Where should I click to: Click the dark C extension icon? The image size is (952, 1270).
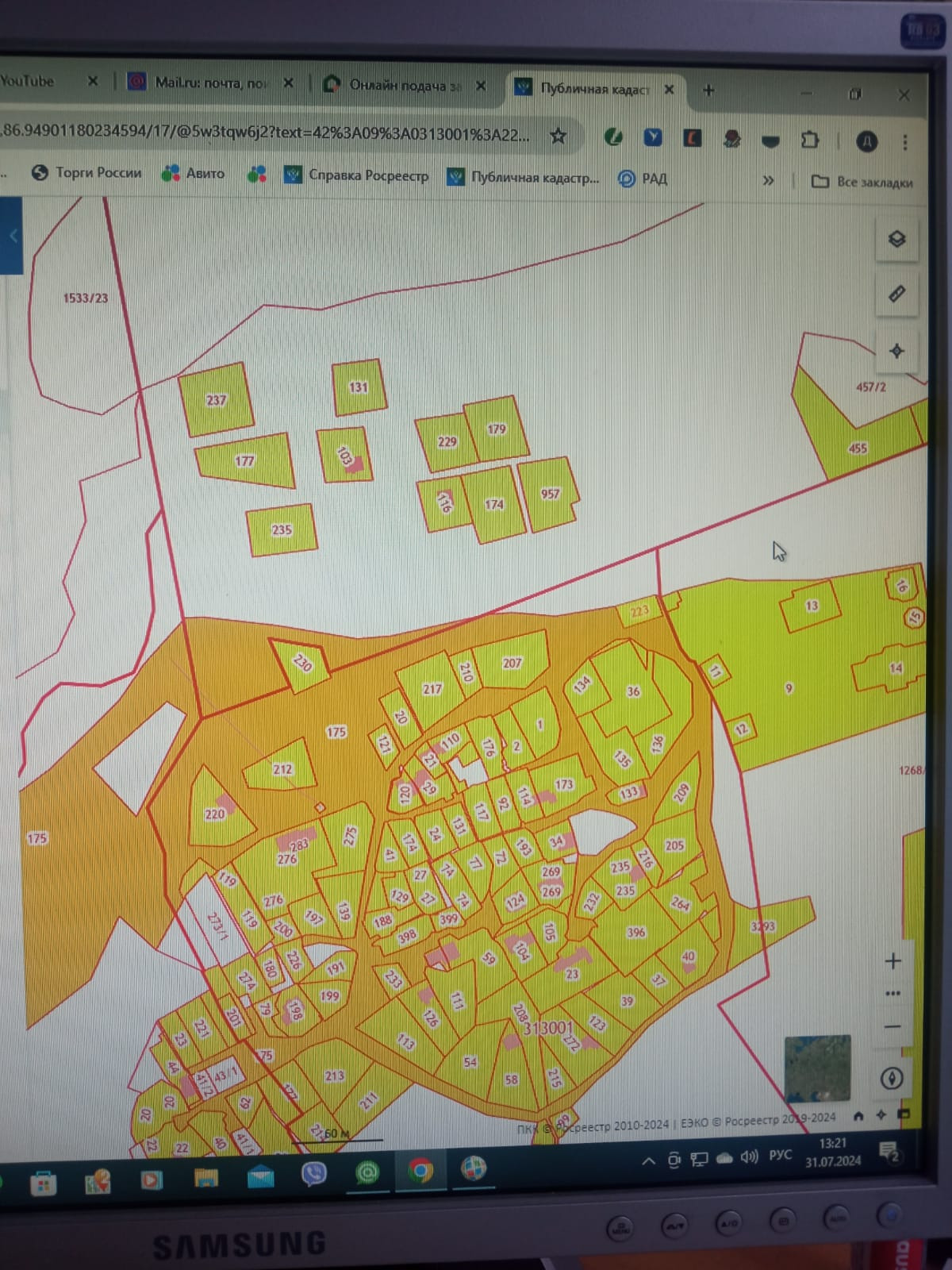click(x=693, y=139)
